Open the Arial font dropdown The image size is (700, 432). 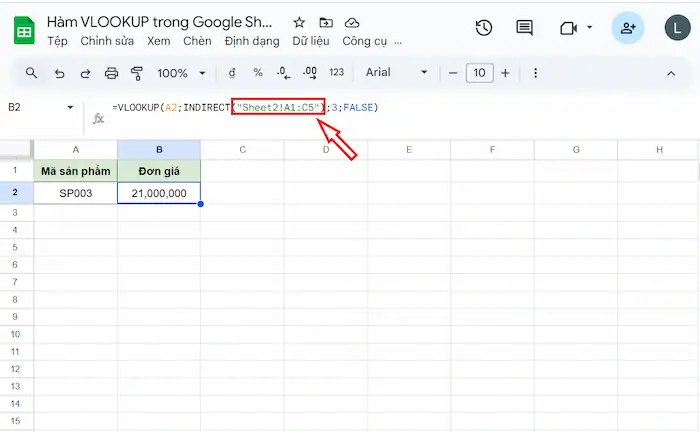point(396,73)
